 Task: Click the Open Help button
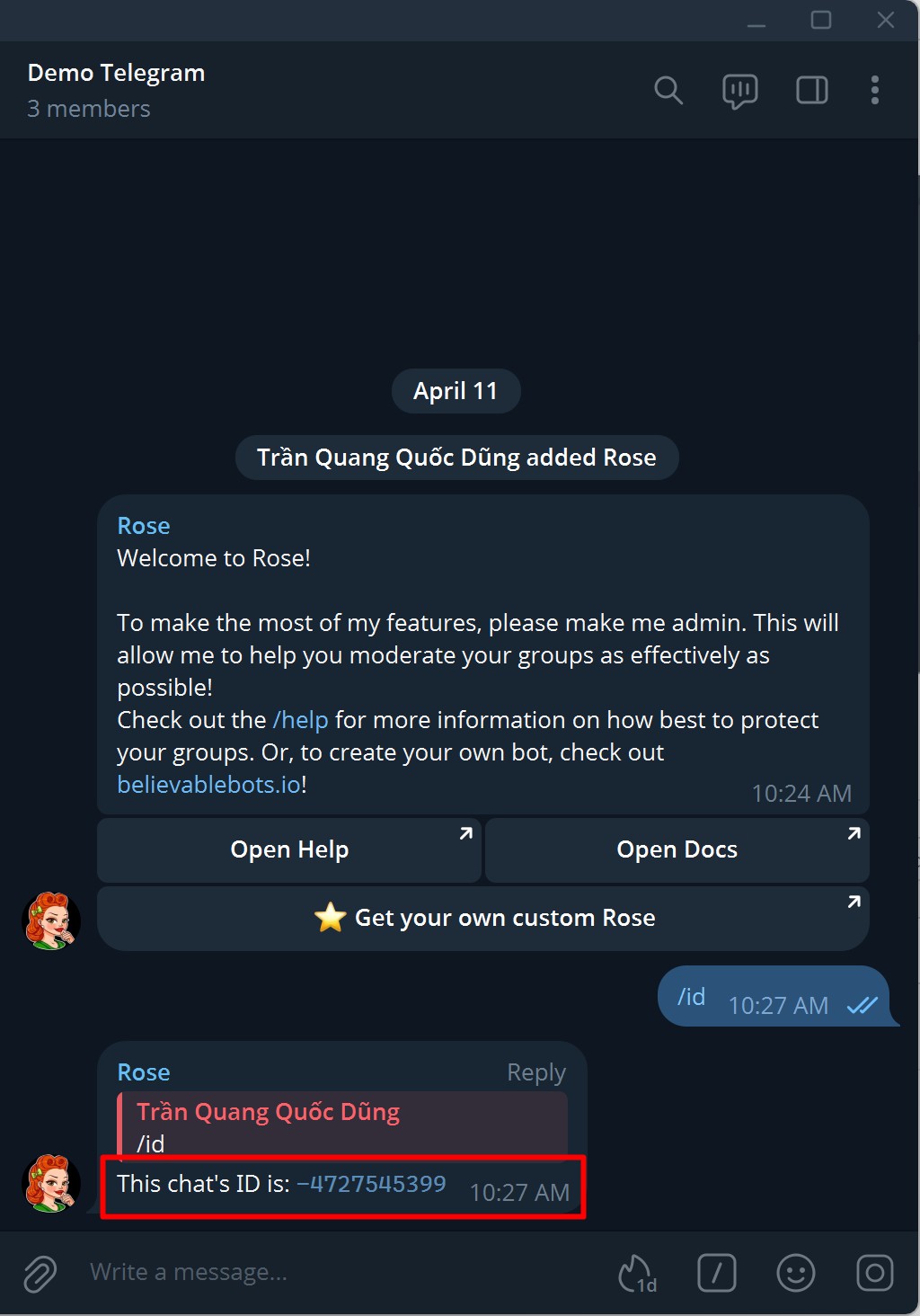289,849
